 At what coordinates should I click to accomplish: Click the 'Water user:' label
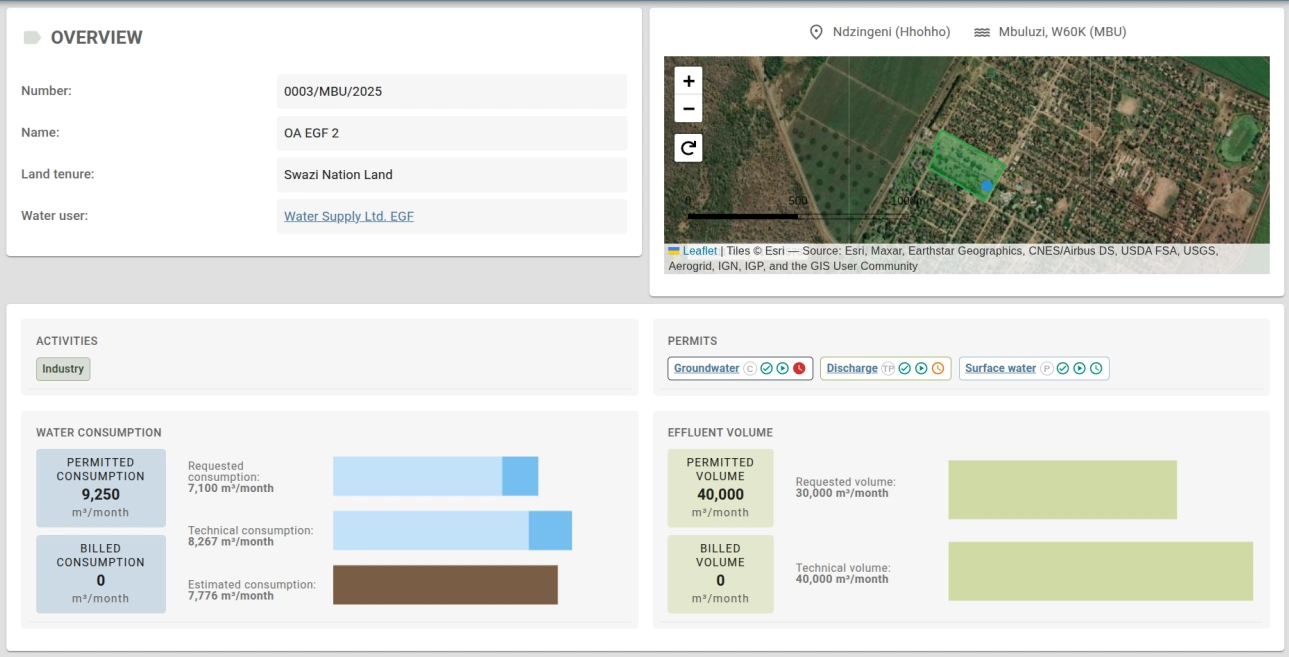tap(54, 216)
